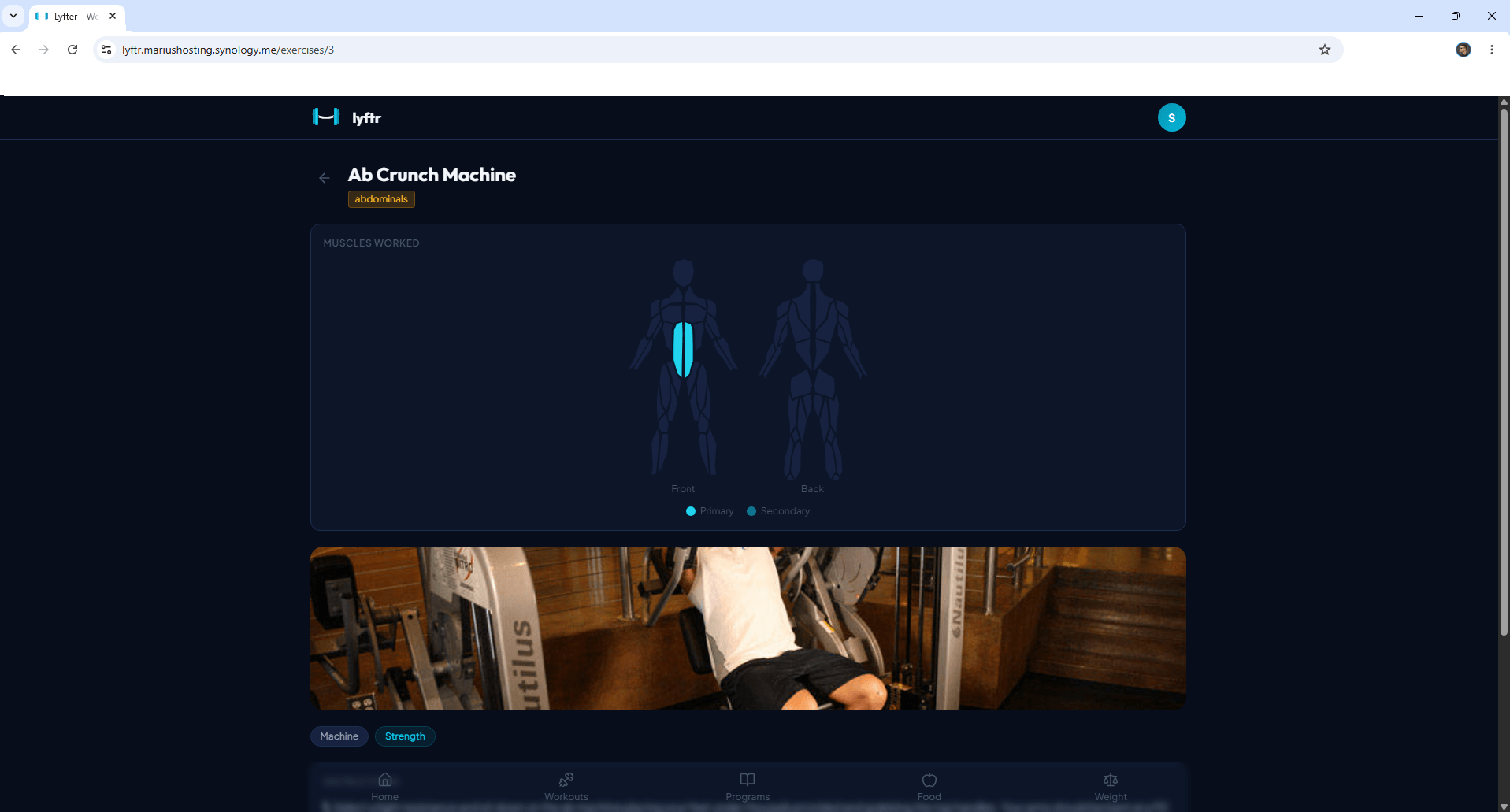Select the Machine equipment tag
The image size is (1510, 812).
click(x=339, y=736)
